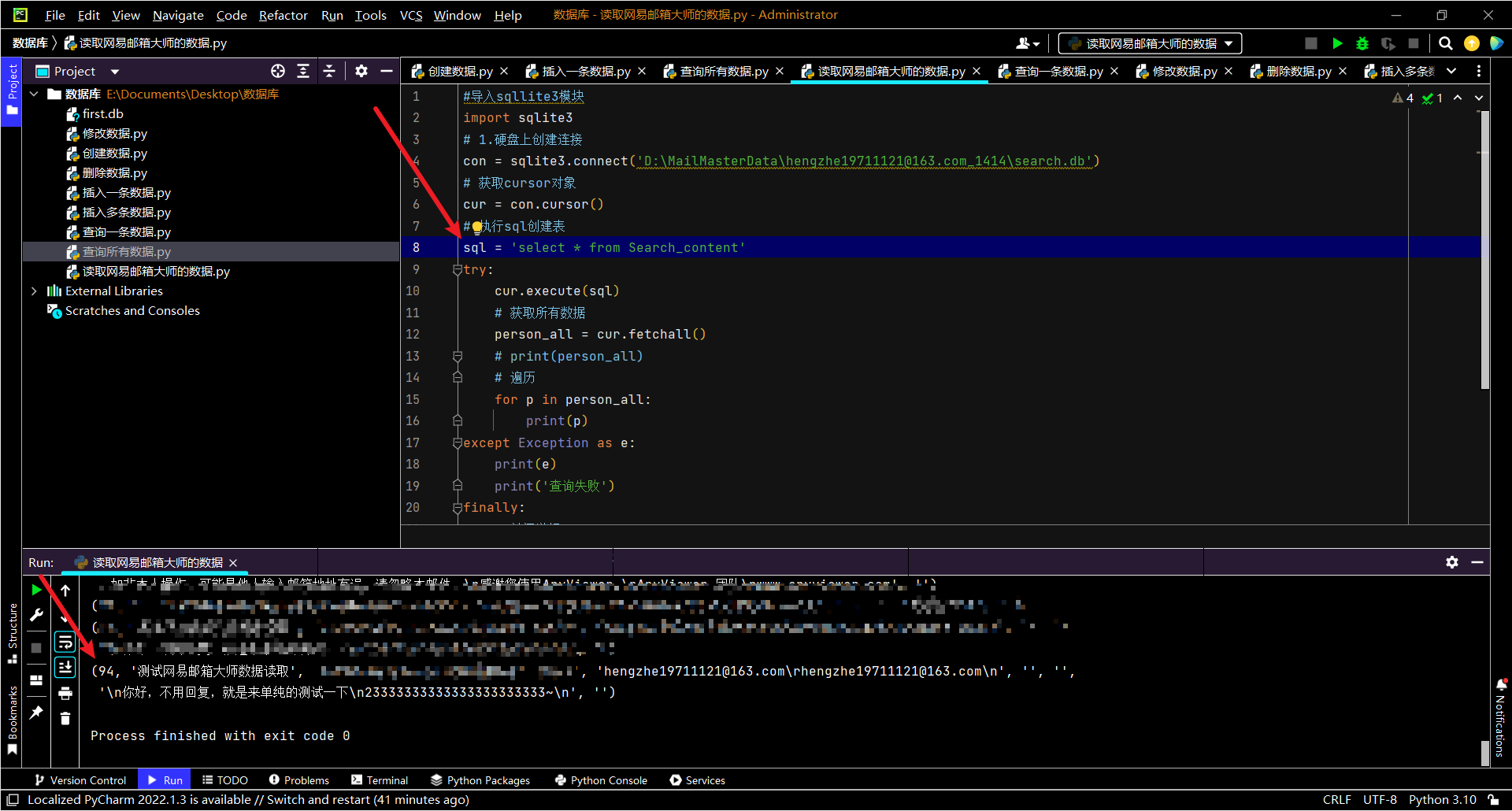Viewport: 1512px width, 811px height.
Task: Fold the finally block on line 20
Action: click(458, 508)
